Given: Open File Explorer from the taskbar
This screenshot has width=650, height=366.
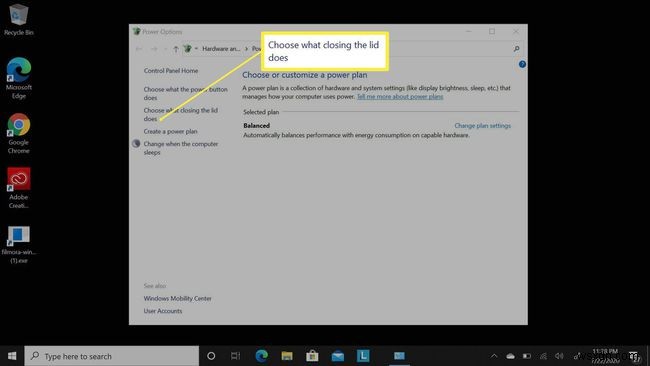Looking at the screenshot, I should tap(287, 356).
